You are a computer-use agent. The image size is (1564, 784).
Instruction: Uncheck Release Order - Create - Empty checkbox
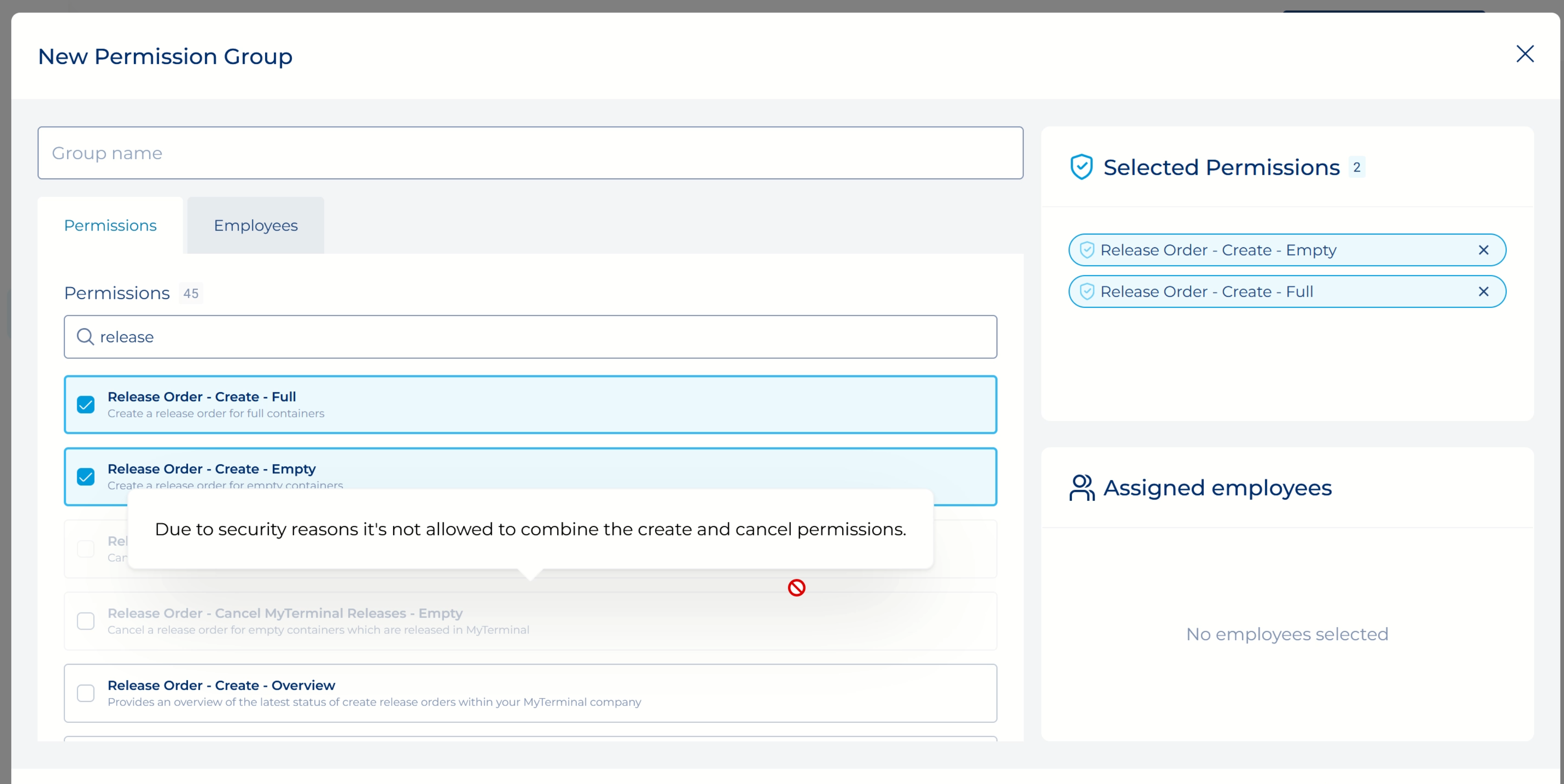point(86,477)
